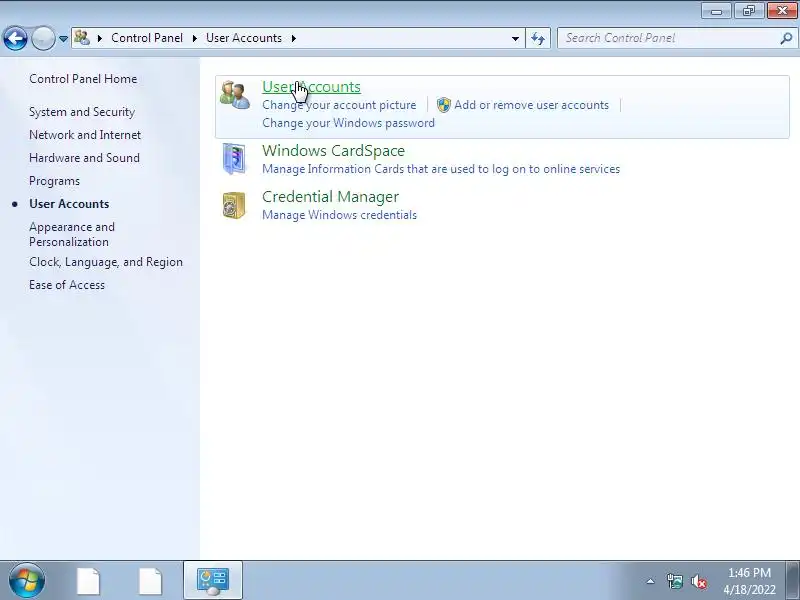Viewport: 800px width, 600px height.
Task: Click the Back navigation arrow button
Action: (x=15, y=38)
